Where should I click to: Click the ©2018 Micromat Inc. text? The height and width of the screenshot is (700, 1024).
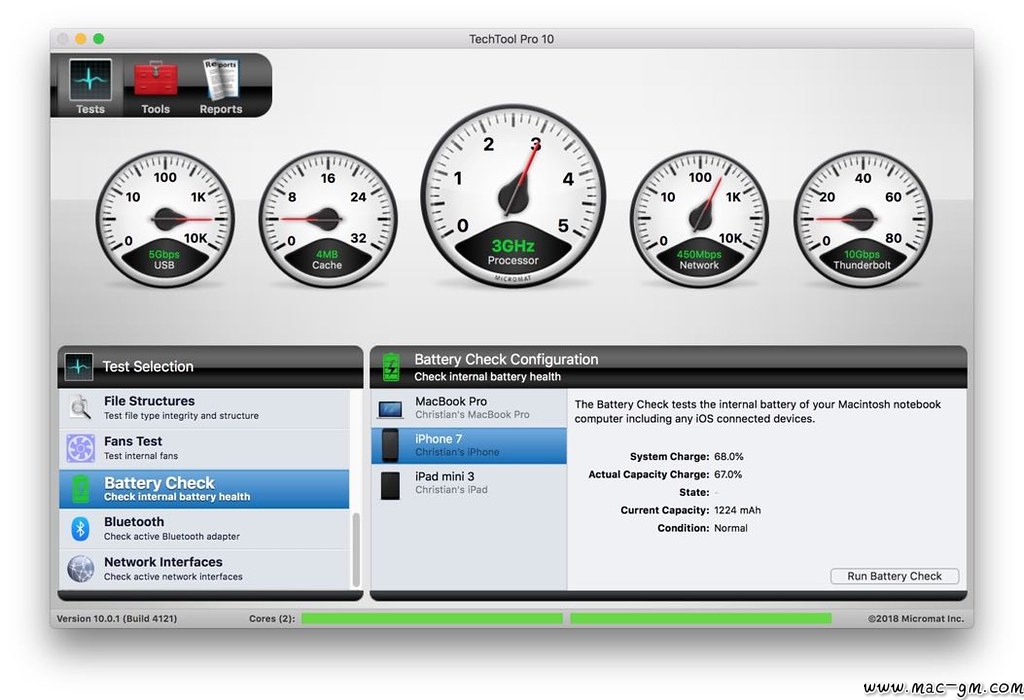pyautogui.click(x=916, y=618)
